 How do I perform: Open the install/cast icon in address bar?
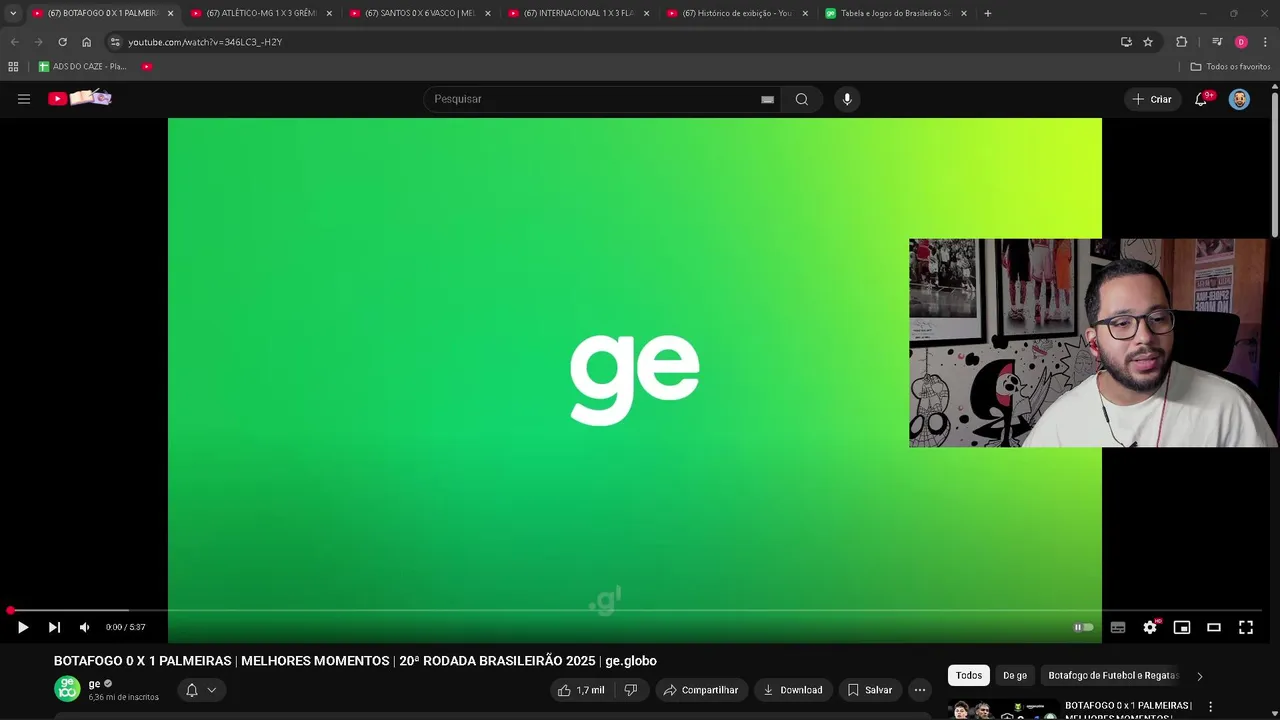point(1126,42)
